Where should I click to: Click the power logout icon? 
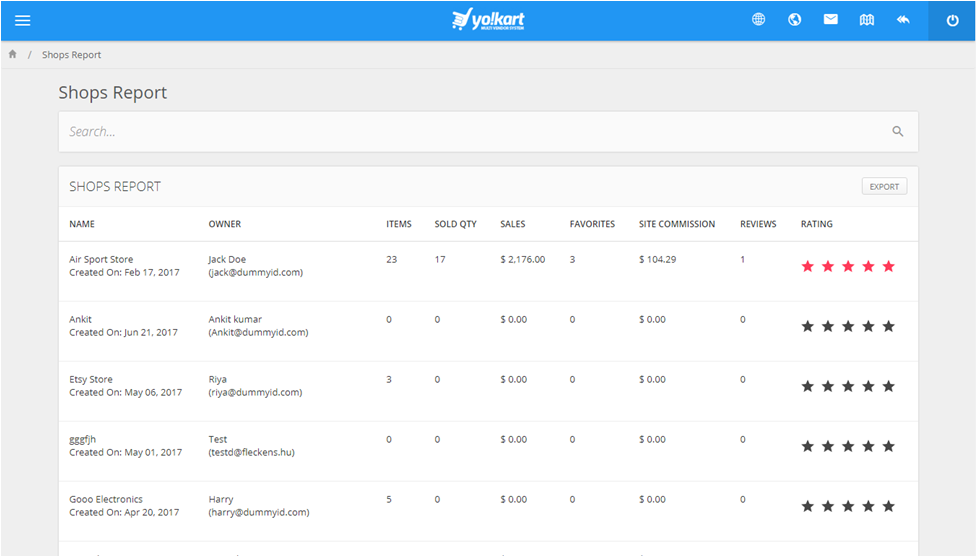[952, 21]
